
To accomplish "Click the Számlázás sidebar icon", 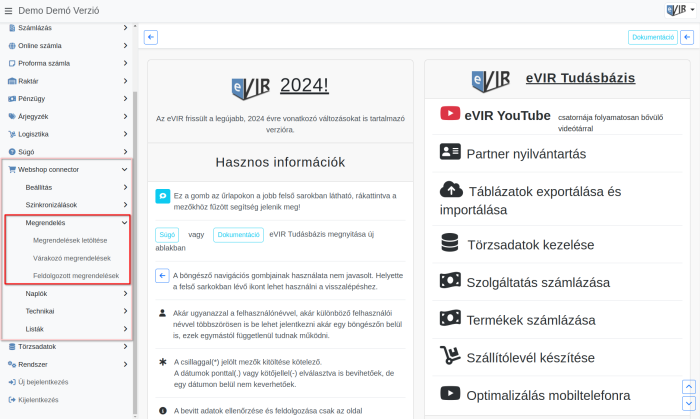I will pyautogui.click(x=12, y=28).
